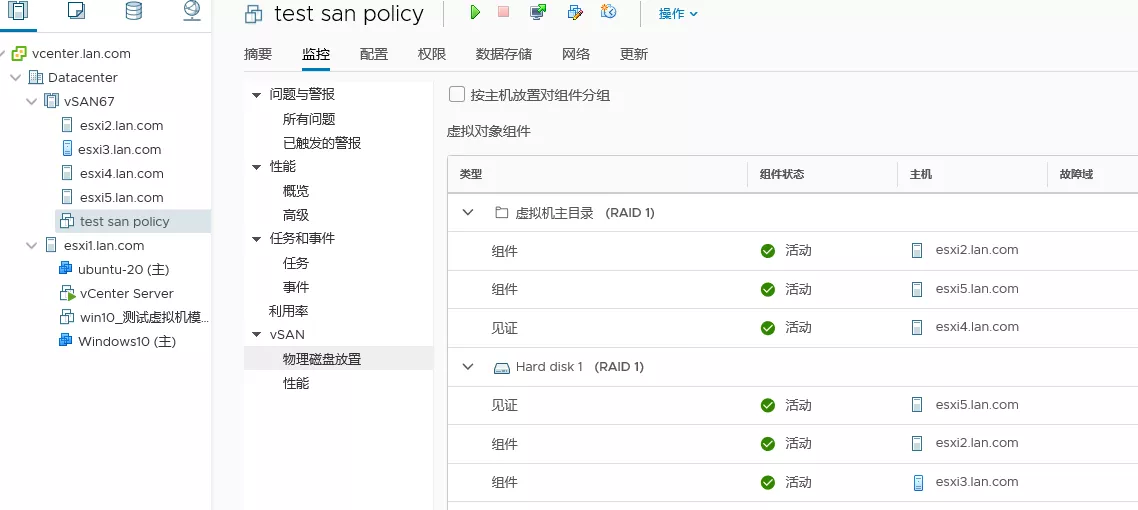Collapse the 虚拟机主目录 RAID 1 group
1138x510 pixels.
(x=467, y=213)
